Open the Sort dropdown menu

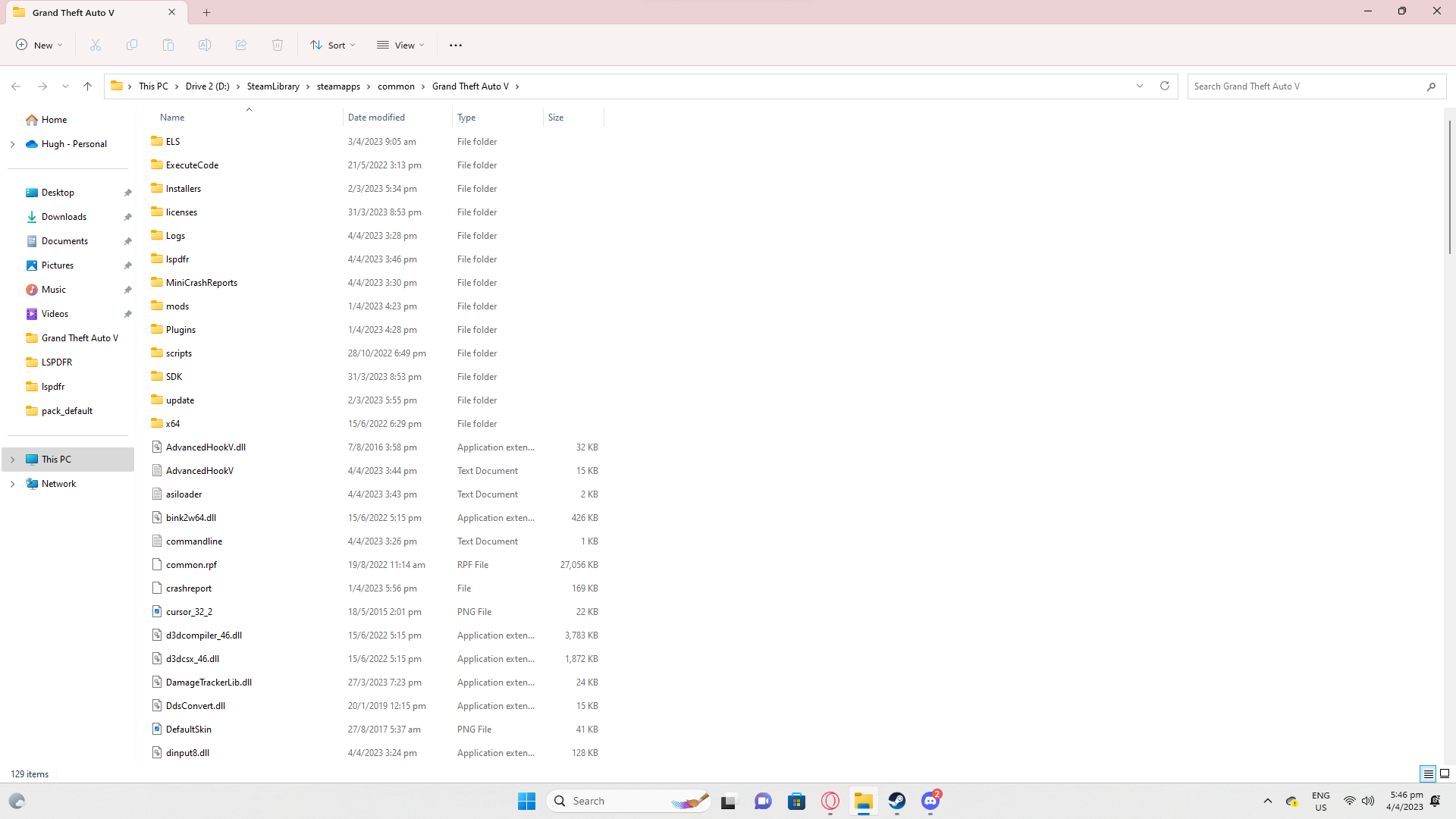point(332,45)
